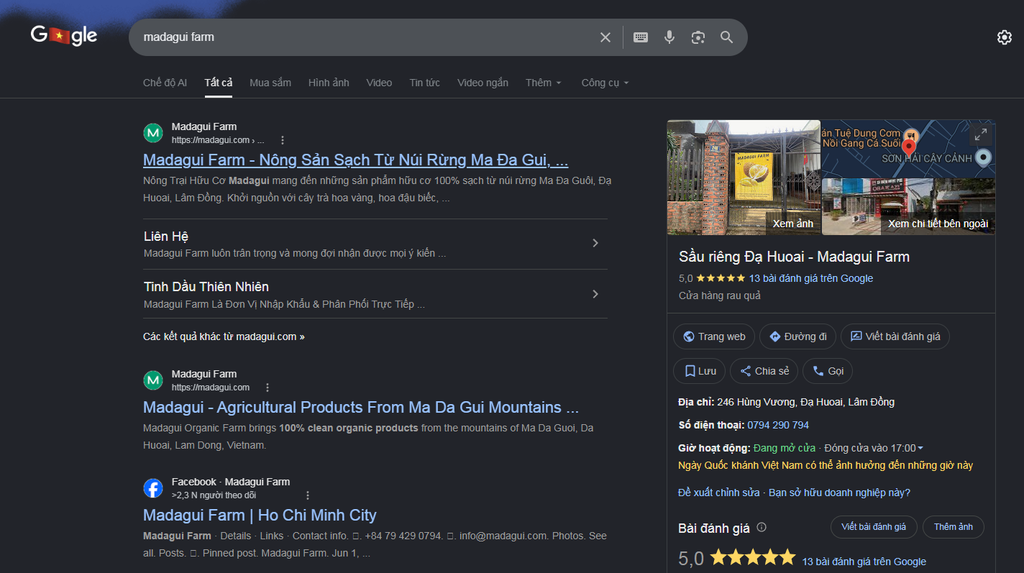This screenshot has height=573, width=1024.
Task: Click the magnifier search icon
Action: pyautogui.click(x=726, y=37)
